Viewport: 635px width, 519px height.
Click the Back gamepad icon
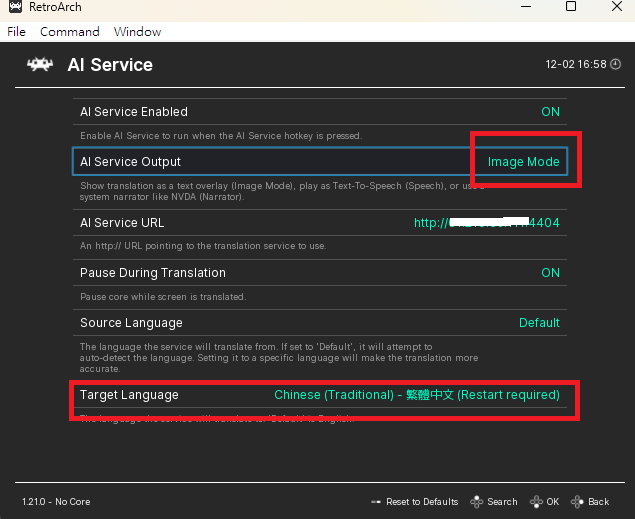[x=577, y=502]
